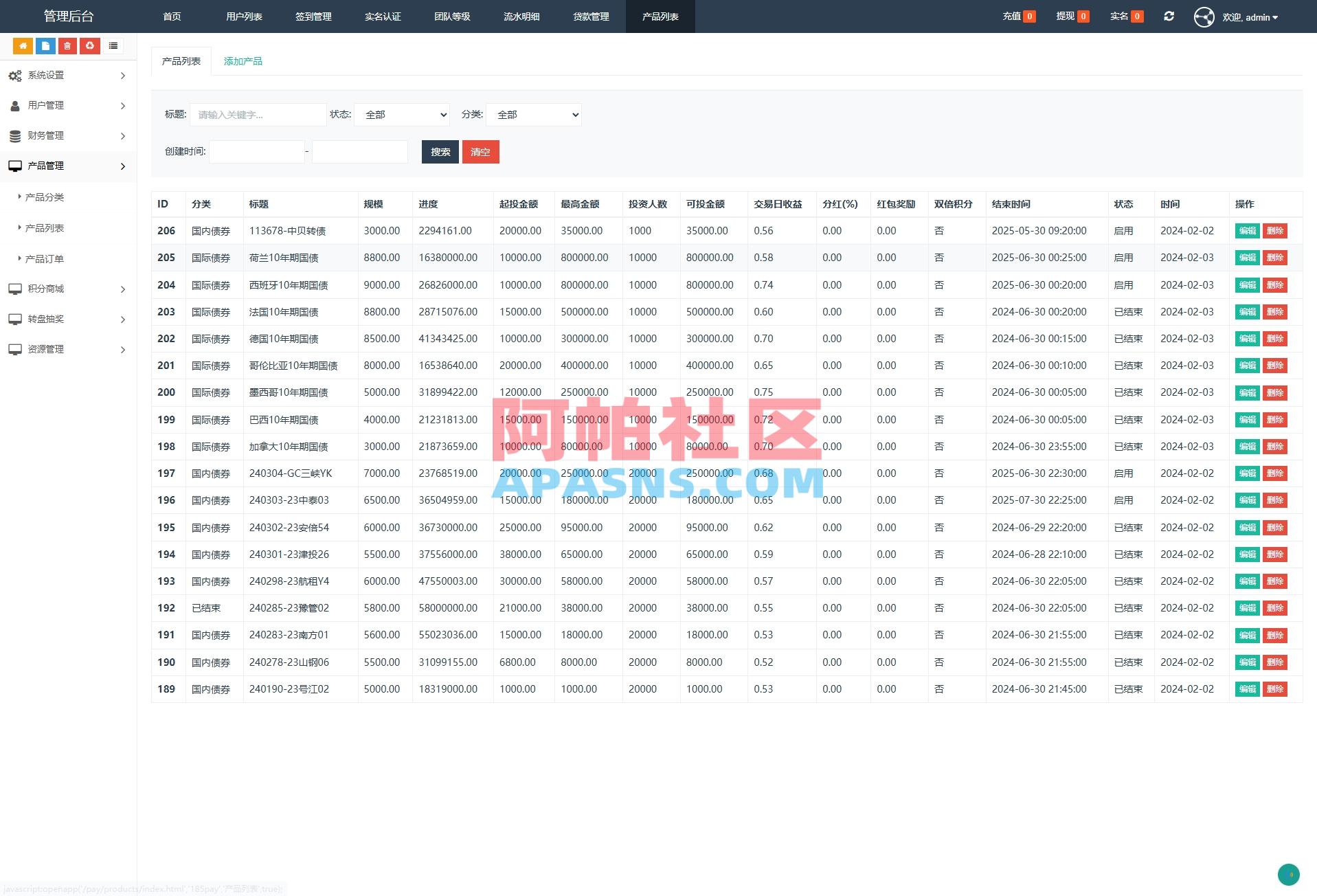The width and height of the screenshot is (1317, 896).
Task: Click the list menu icon above the sidebar
Action: point(113,46)
